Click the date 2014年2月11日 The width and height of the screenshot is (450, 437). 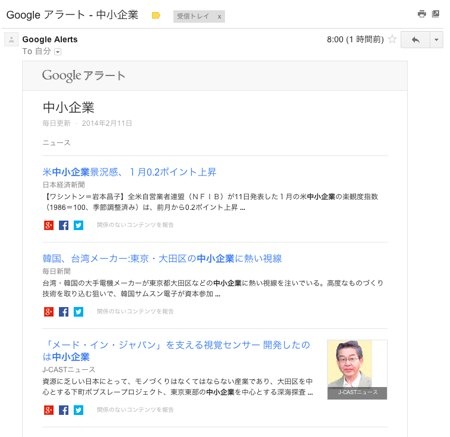coord(107,123)
